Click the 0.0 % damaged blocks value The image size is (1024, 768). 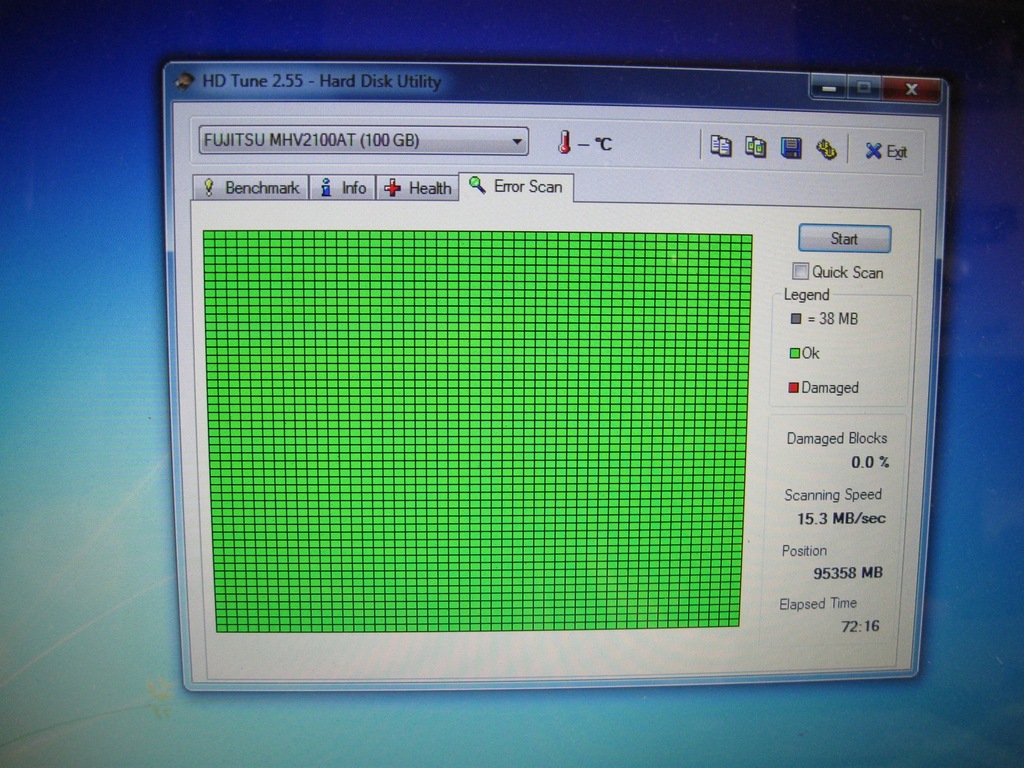point(870,462)
